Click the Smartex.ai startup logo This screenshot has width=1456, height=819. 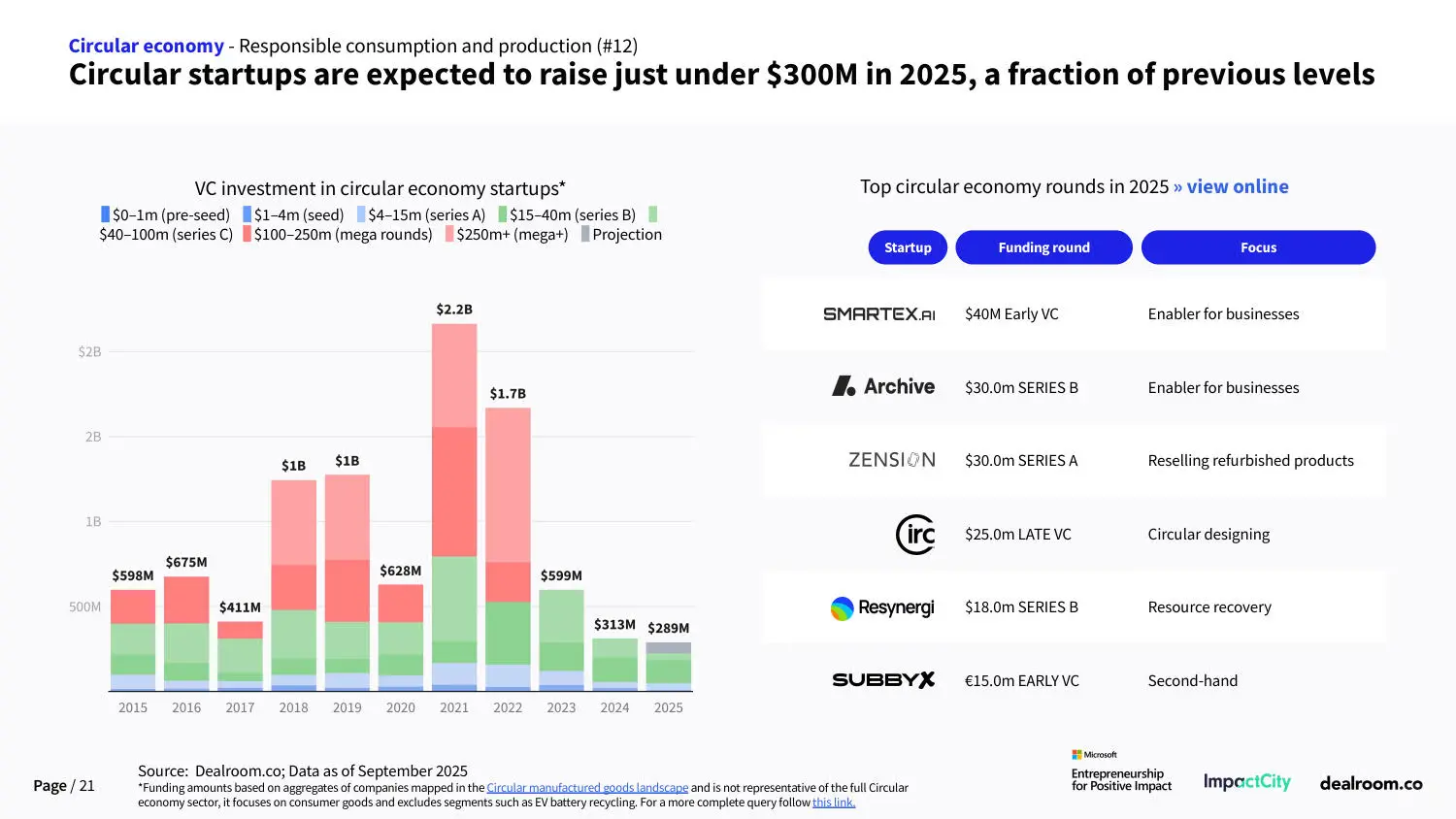pos(879,312)
